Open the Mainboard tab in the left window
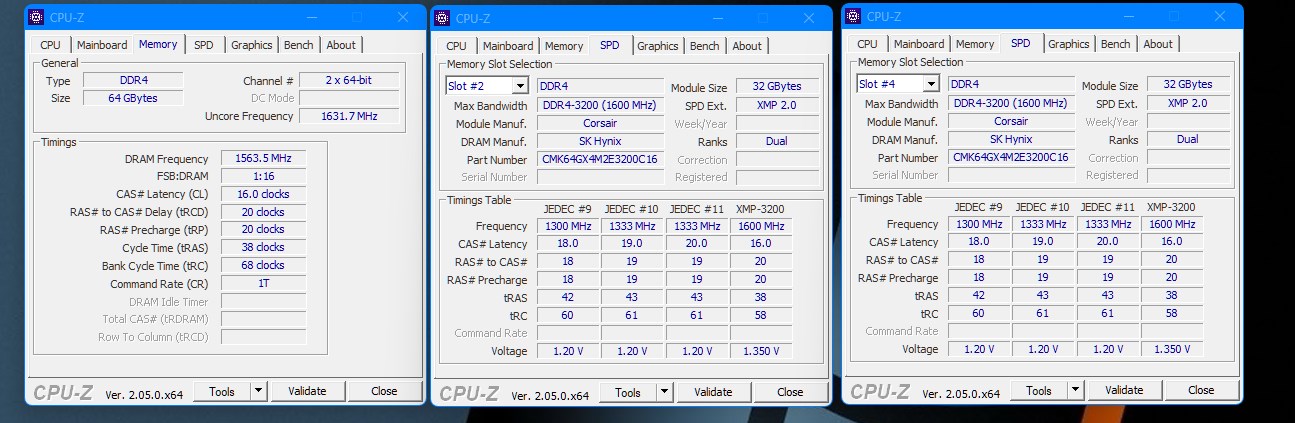 [x=102, y=45]
